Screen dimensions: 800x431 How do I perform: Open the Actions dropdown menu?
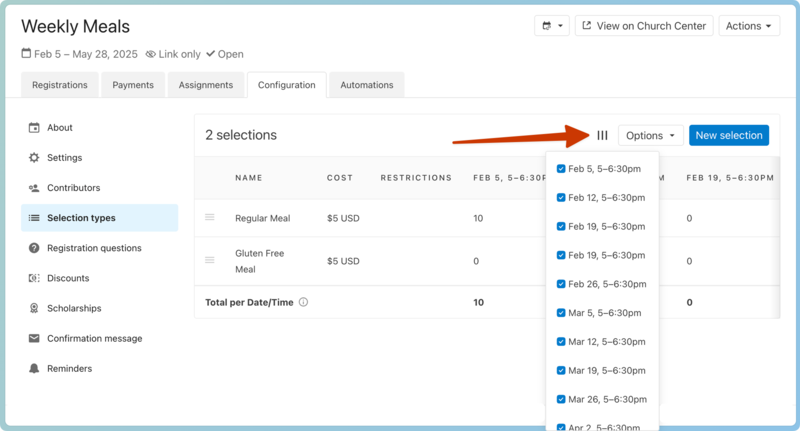click(x=749, y=26)
